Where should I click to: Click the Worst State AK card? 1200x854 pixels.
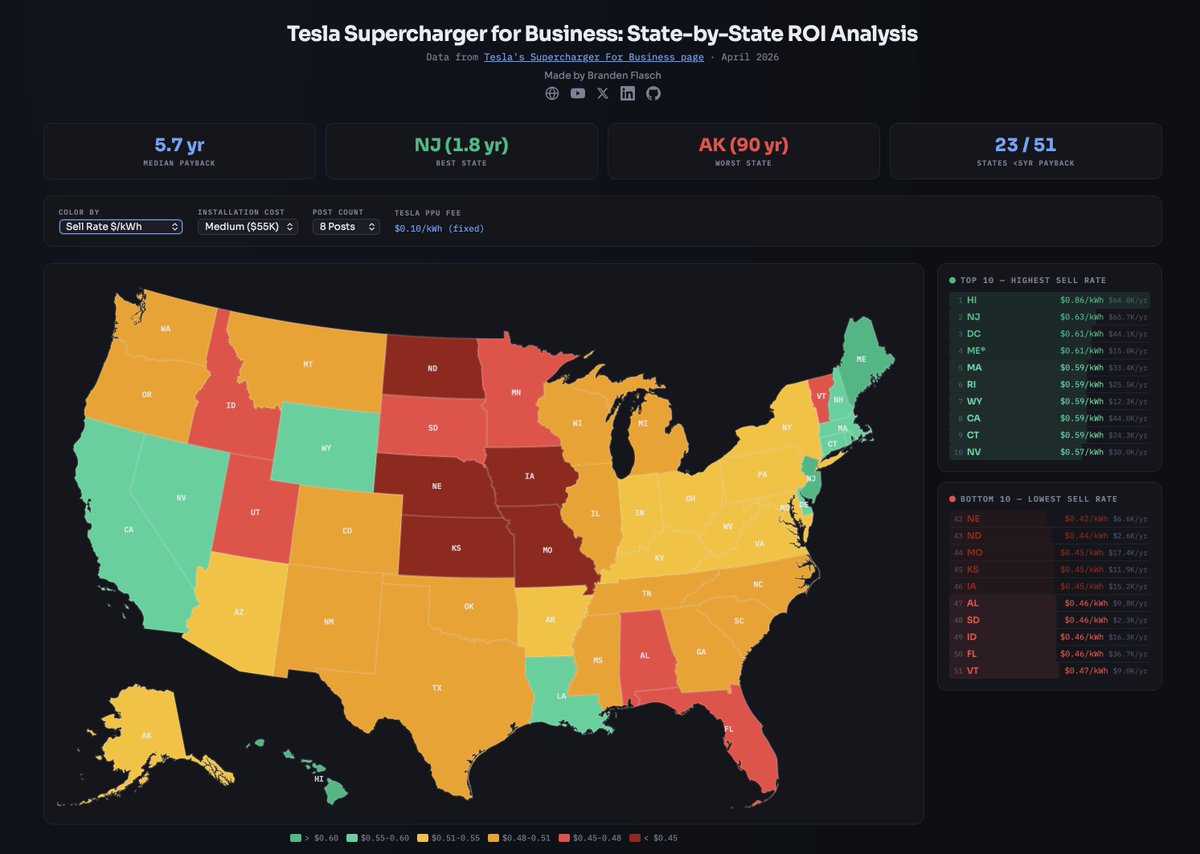(744, 151)
